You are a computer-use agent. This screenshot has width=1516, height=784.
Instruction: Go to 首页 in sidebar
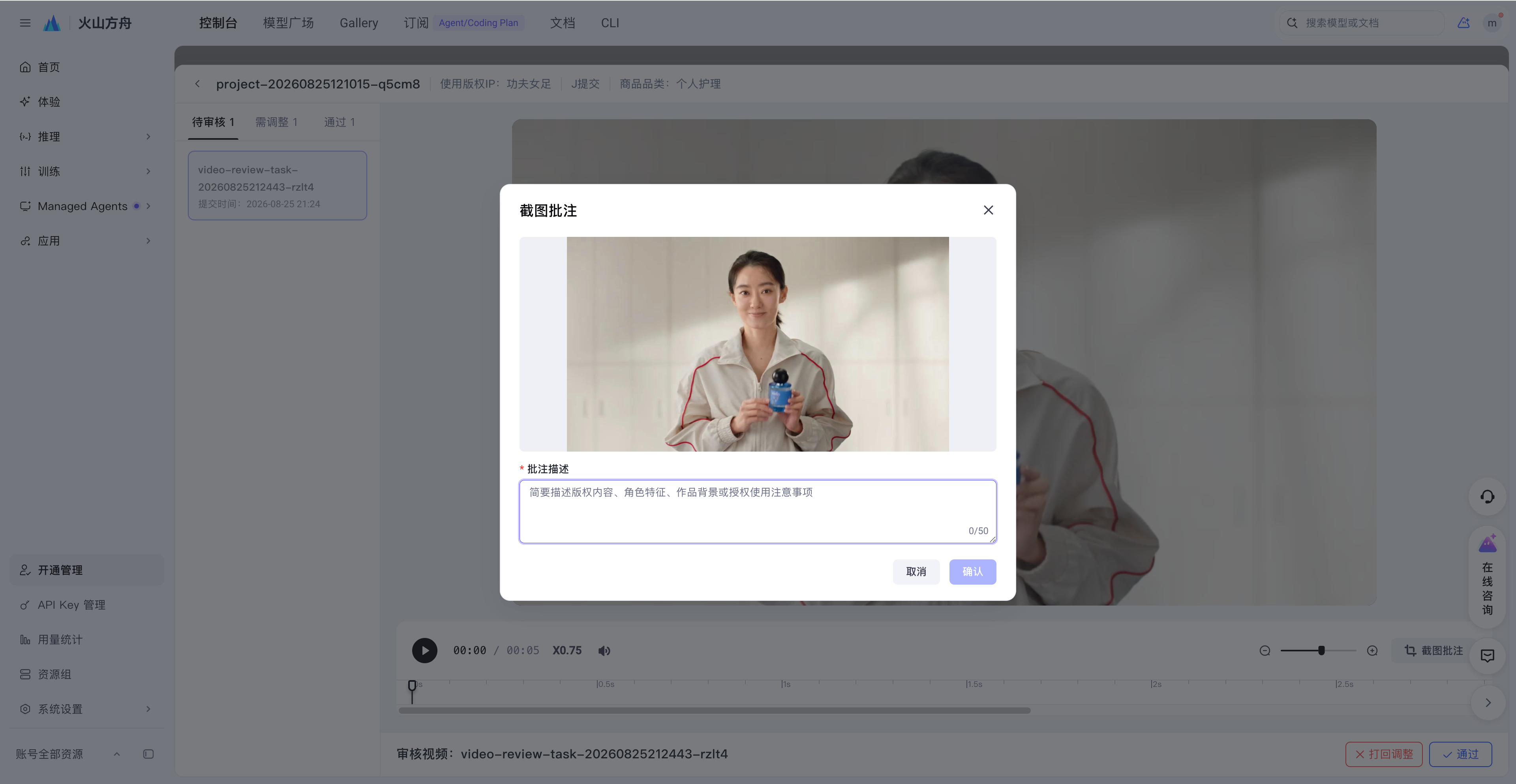86,67
